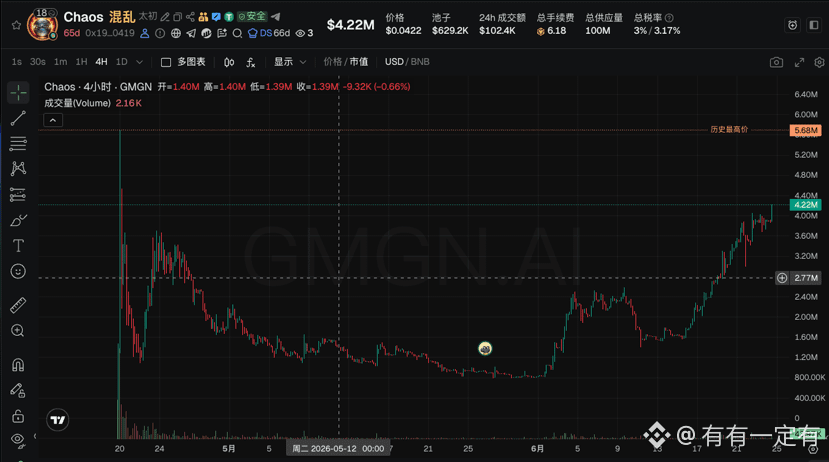This screenshot has height=462, width=829.
Task: Copy contract address 0x19..0419
Action: coord(110,33)
